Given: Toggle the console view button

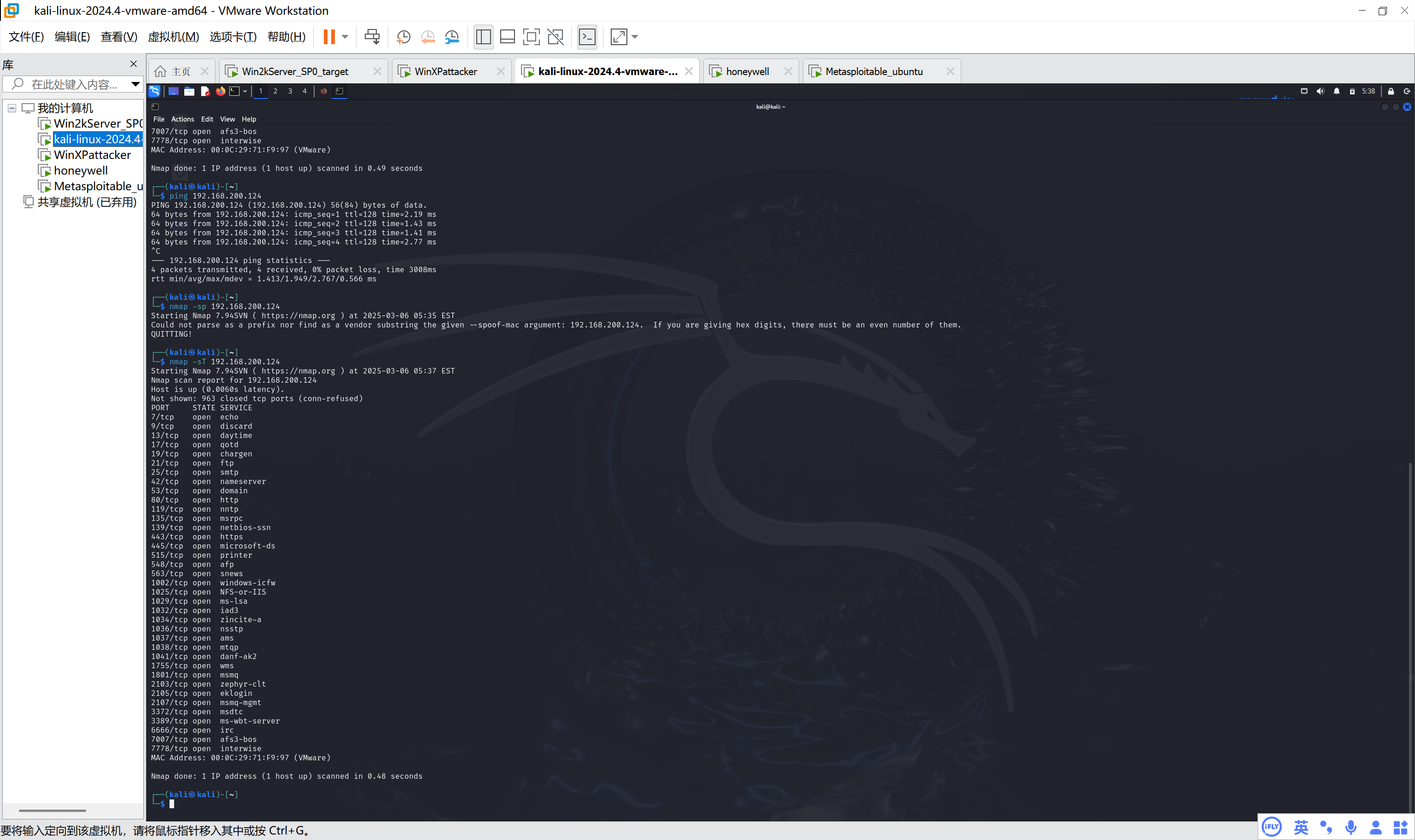Looking at the screenshot, I should coord(587,37).
